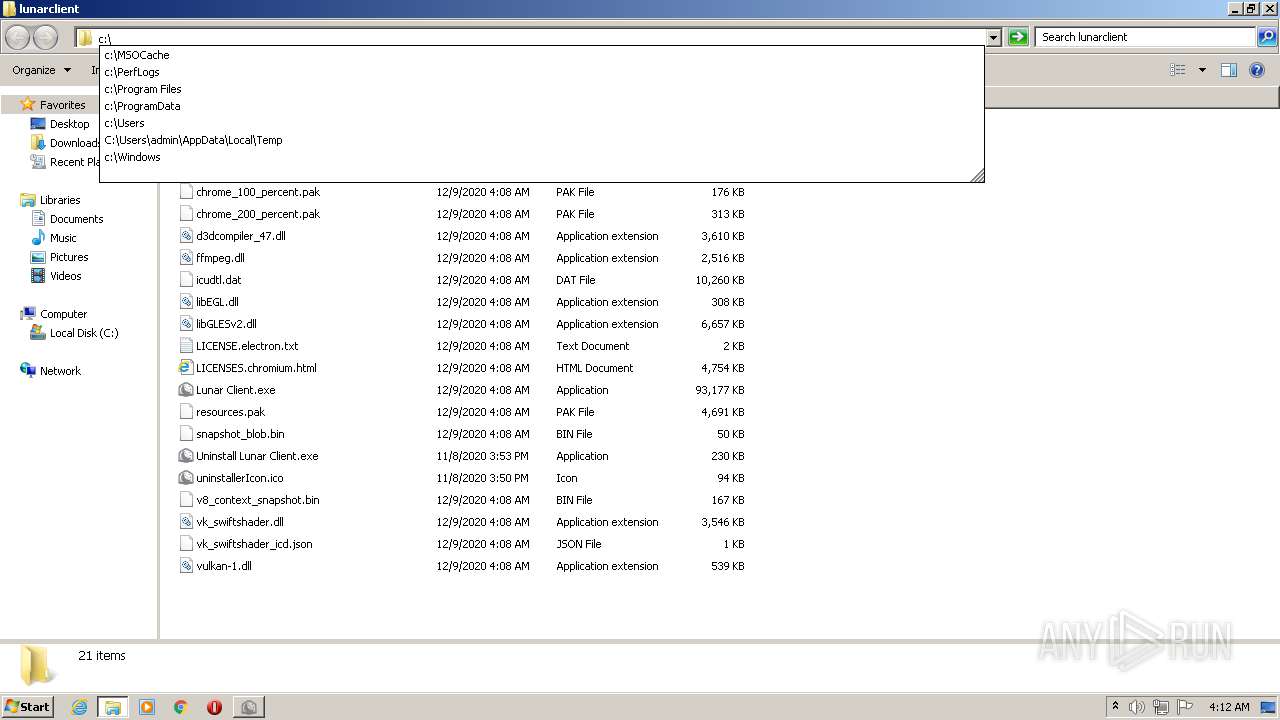Open the Music library
Image resolution: width=1280 pixels, height=720 pixels.
(63, 238)
